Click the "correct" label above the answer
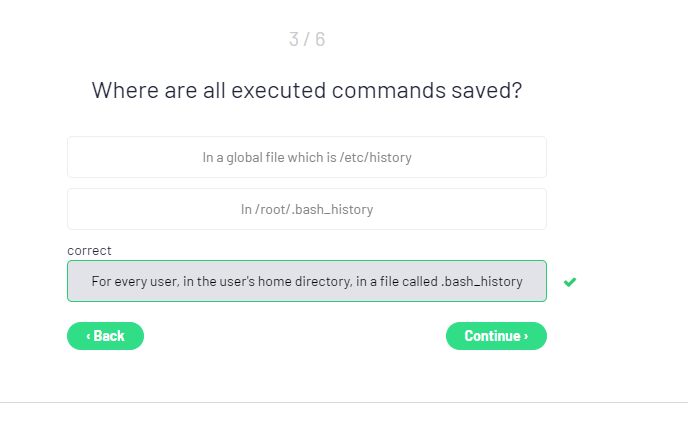The width and height of the screenshot is (688, 422). 89,250
